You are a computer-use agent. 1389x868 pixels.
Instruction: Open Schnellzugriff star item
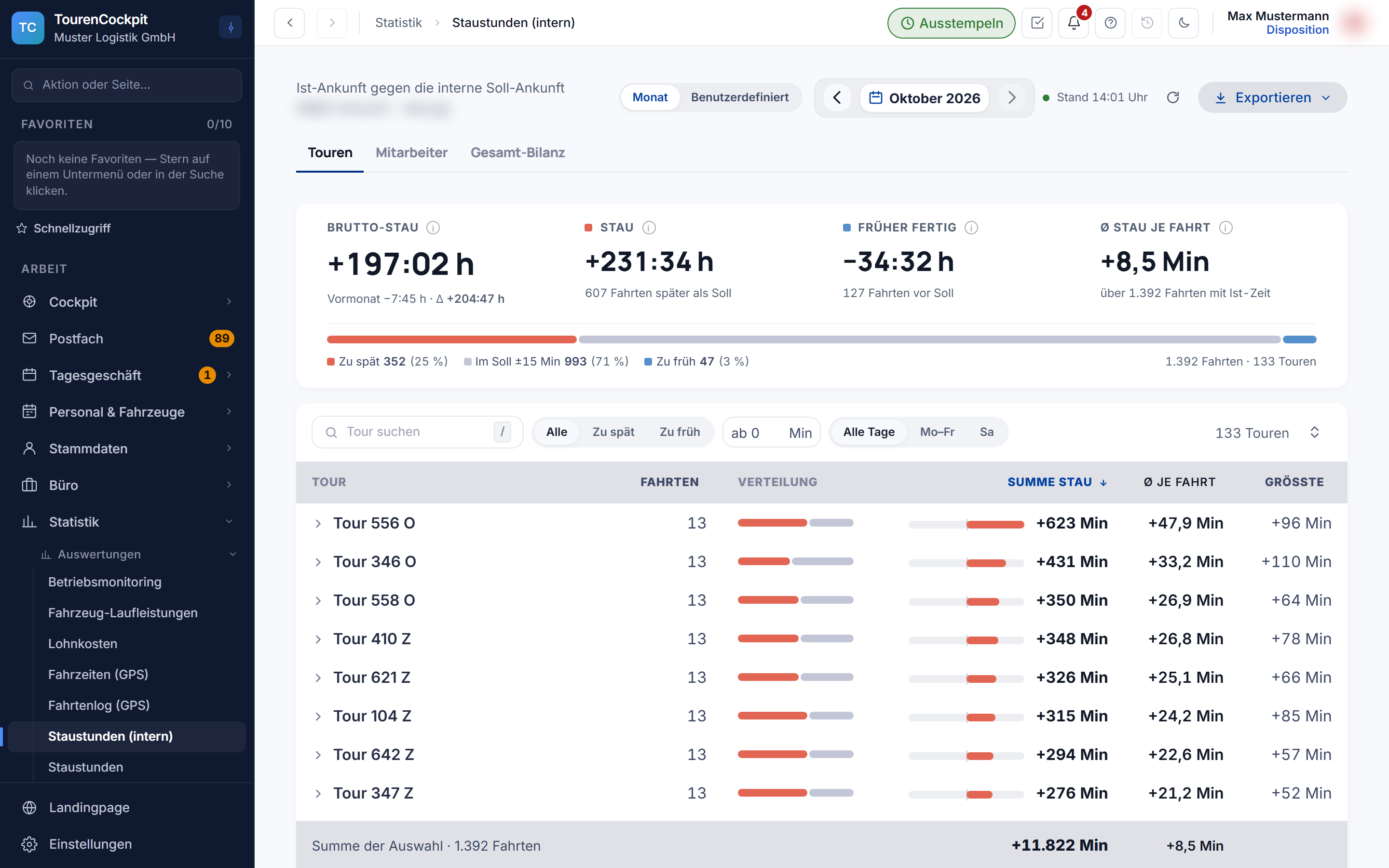(63, 229)
